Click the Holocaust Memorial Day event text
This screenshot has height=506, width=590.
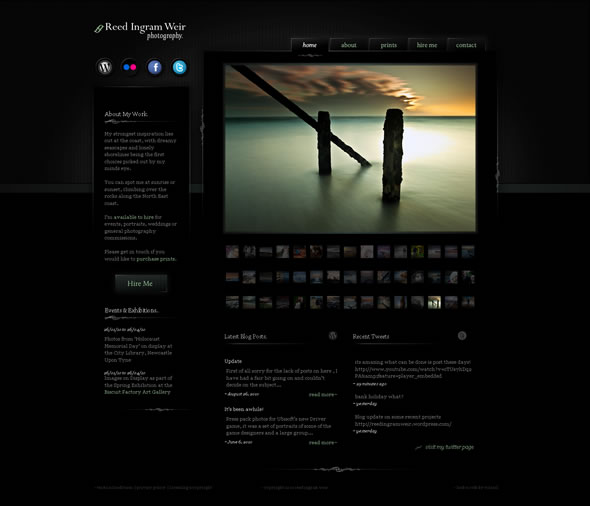coord(138,349)
